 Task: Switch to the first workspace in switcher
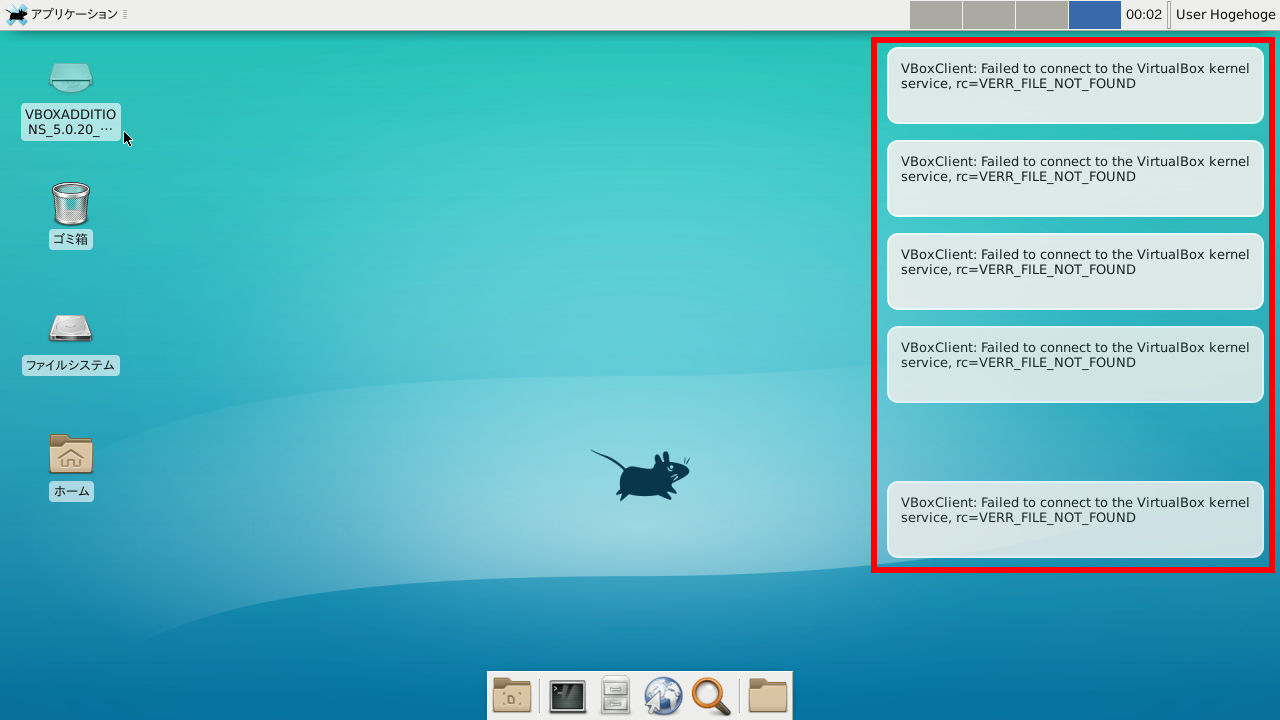point(936,15)
